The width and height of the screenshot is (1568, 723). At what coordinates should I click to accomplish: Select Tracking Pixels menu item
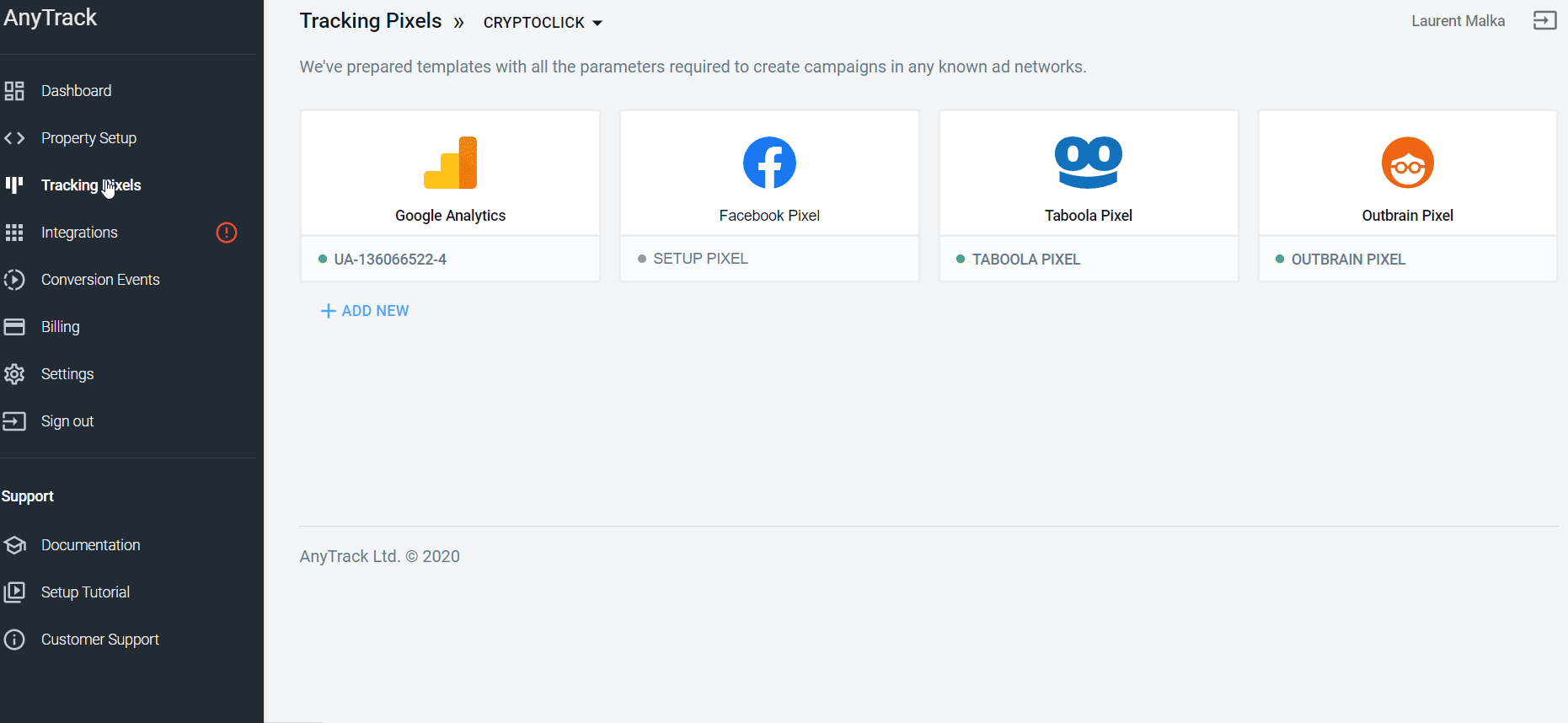coord(91,185)
